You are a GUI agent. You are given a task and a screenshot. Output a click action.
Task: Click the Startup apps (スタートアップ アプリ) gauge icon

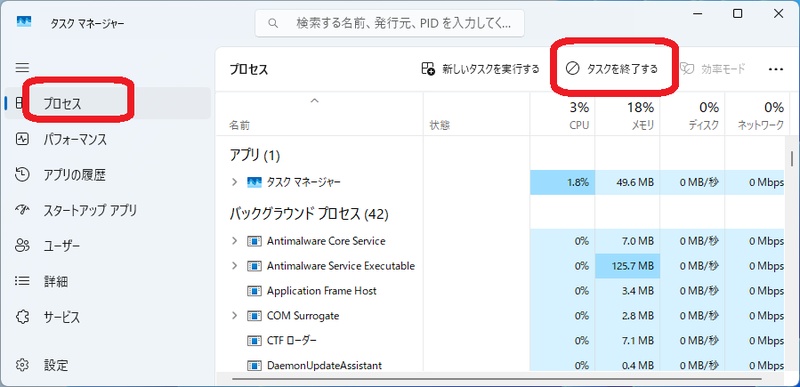22,210
